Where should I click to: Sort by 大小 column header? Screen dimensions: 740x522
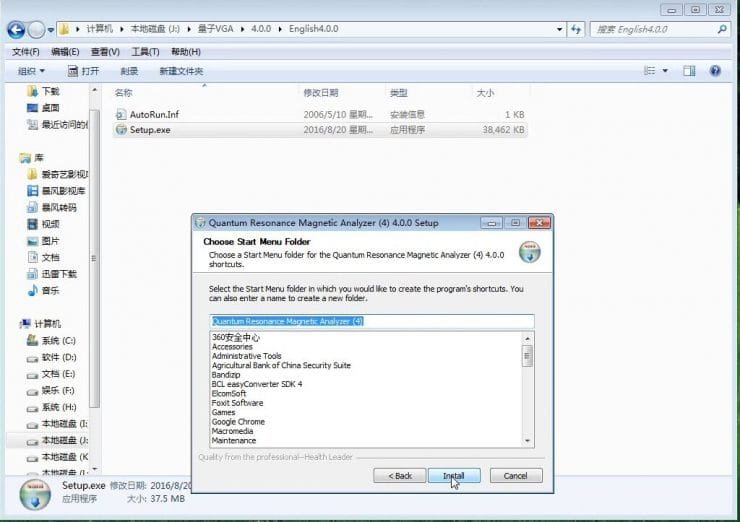pos(485,93)
